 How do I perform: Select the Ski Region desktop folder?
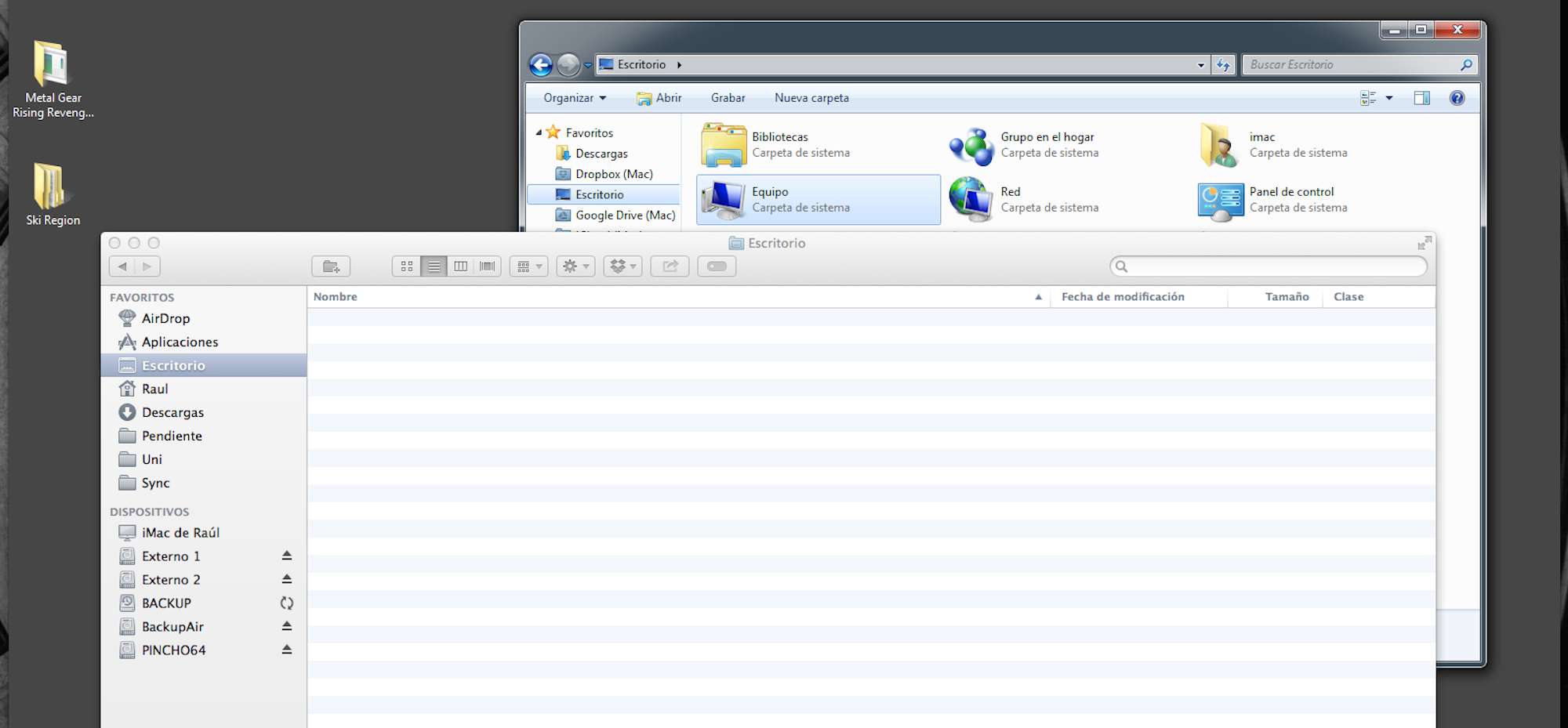[x=53, y=194]
